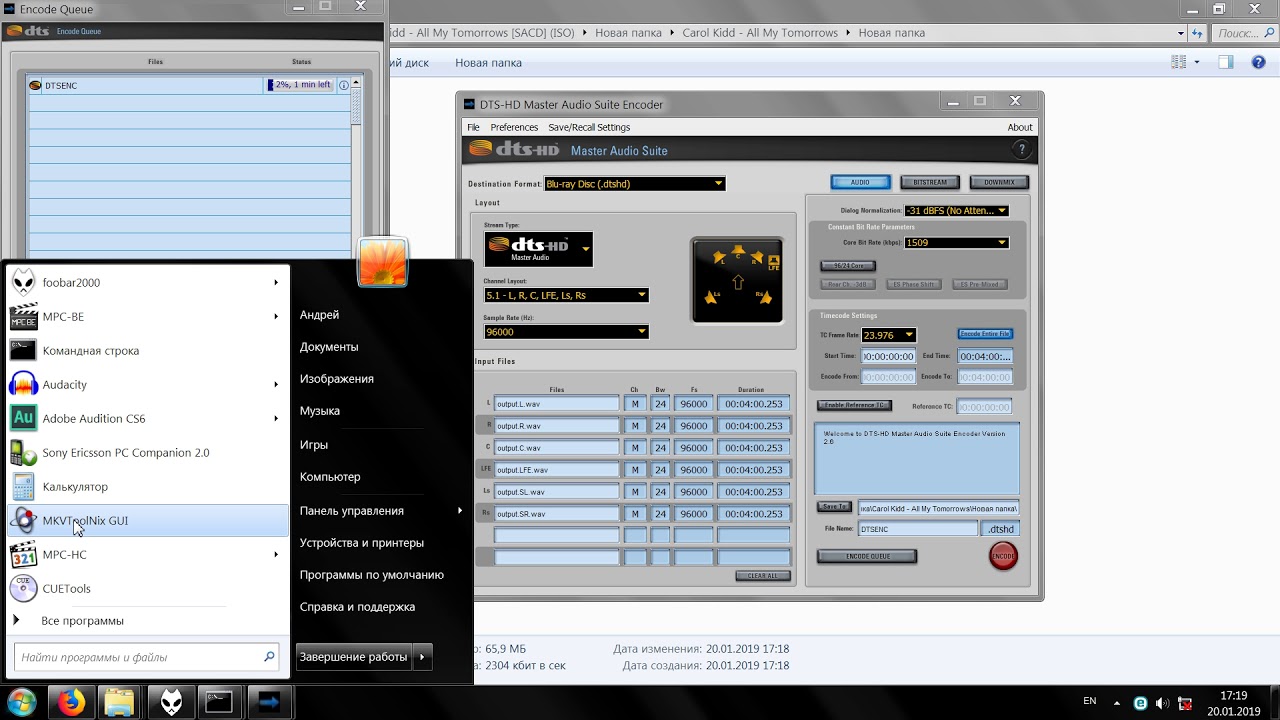Open File Explorer from the taskbar
Image resolution: width=1280 pixels, height=720 pixels.
click(x=119, y=702)
